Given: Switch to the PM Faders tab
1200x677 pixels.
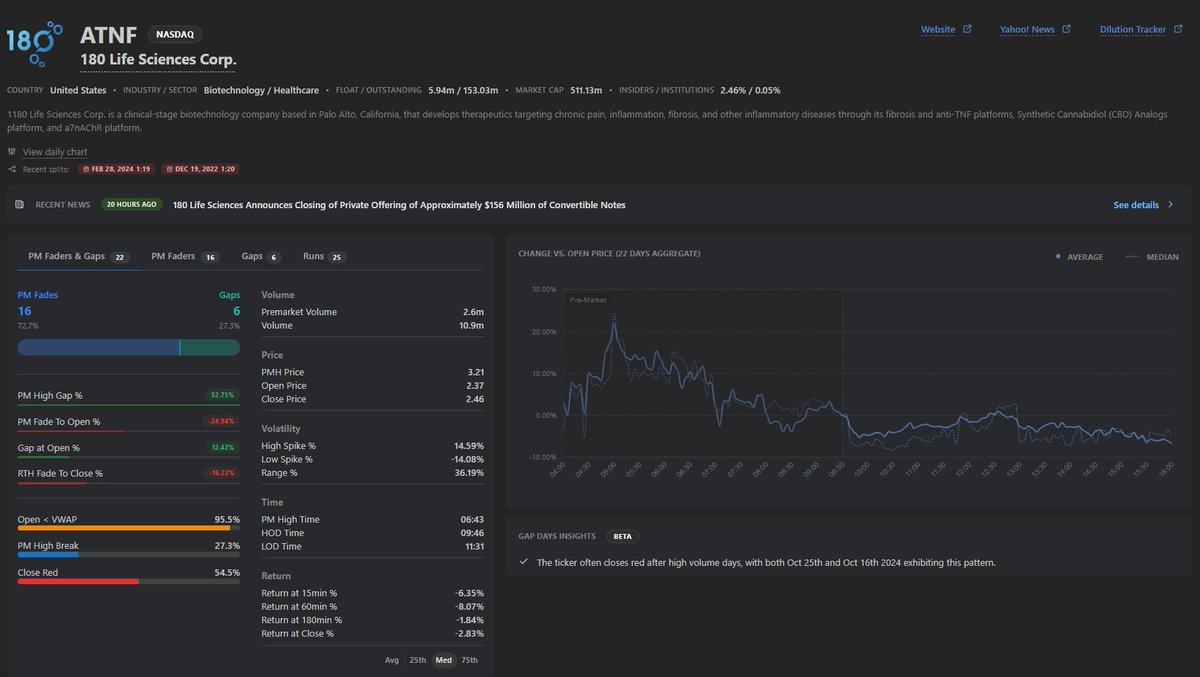Looking at the screenshot, I should click(x=185, y=257).
